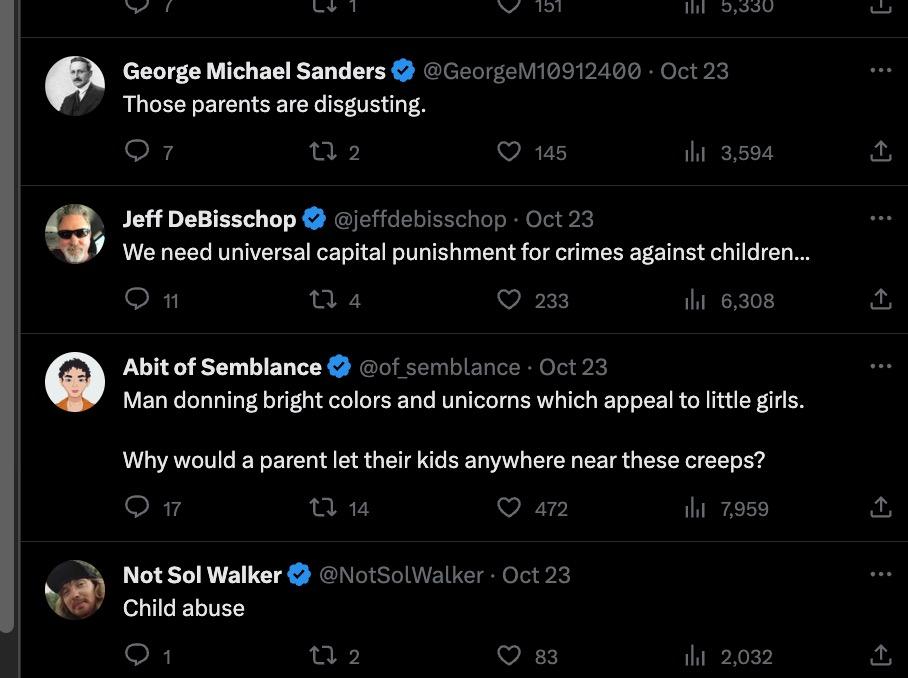Image resolution: width=908 pixels, height=678 pixels.
Task: Open the Oct 23 timestamp on George's tweet
Action: 694,71
